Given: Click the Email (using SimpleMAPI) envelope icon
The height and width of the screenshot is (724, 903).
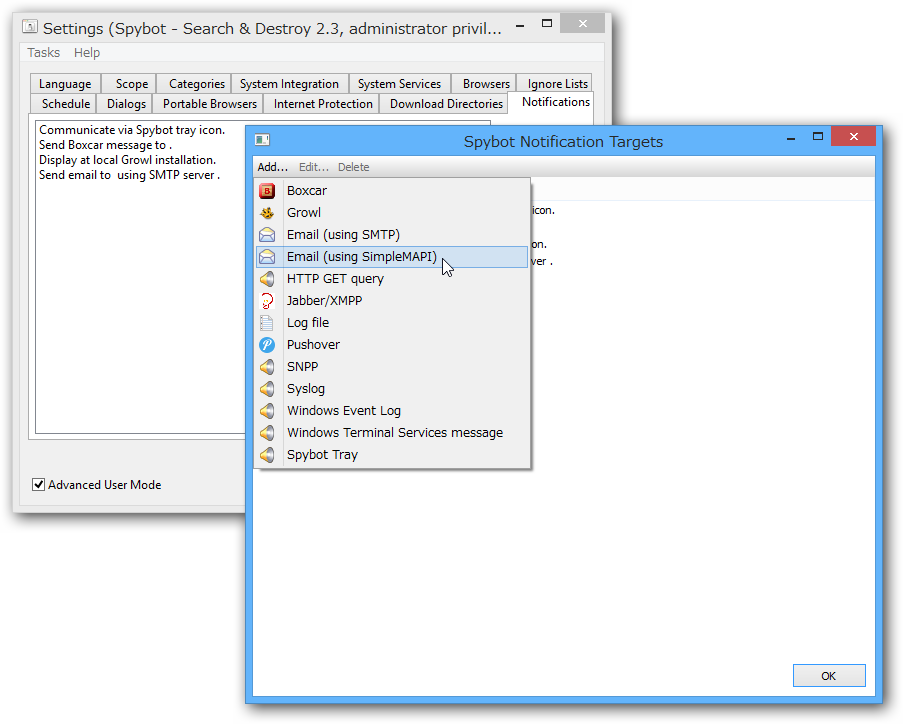Looking at the screenshot, I should click(267, 257).
